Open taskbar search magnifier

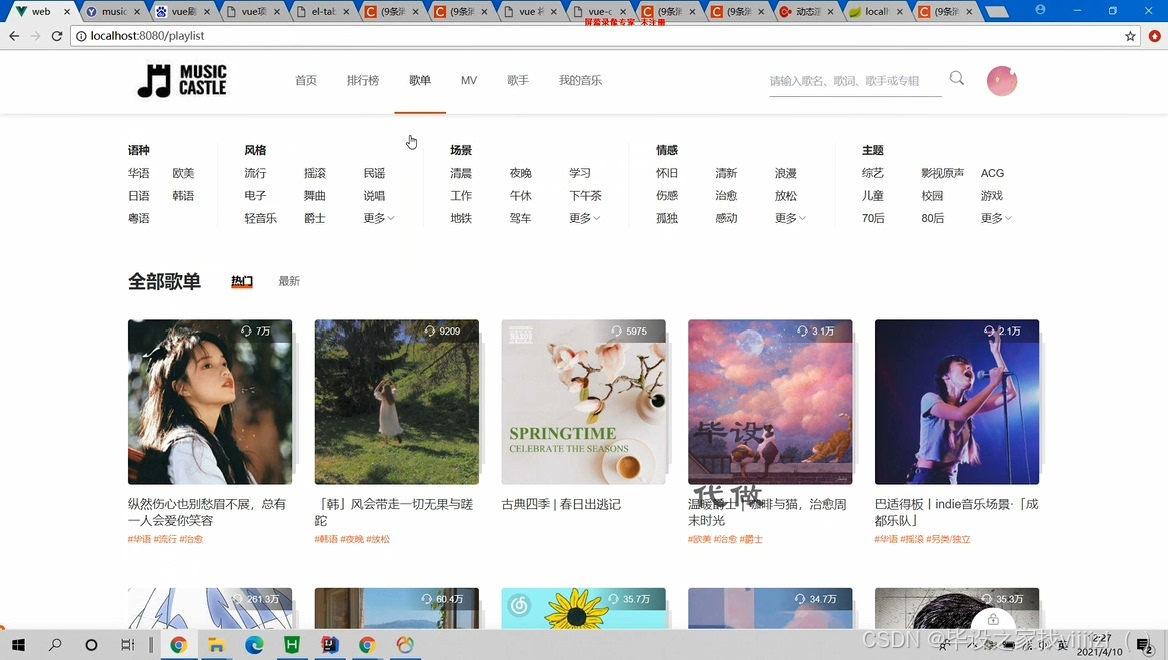click(x=54, y=644)
